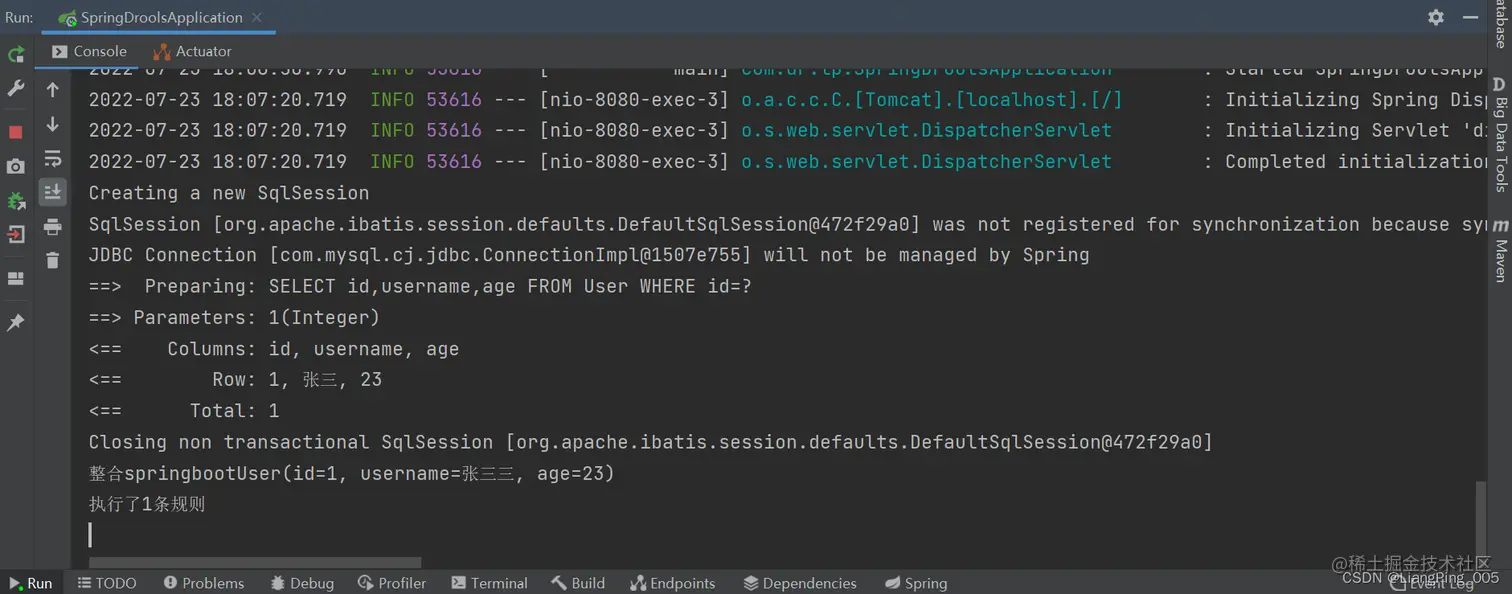Viewport: 1512px width, 594px height.
Task: Open the Dependencies tool window
Action: [800, 583]
